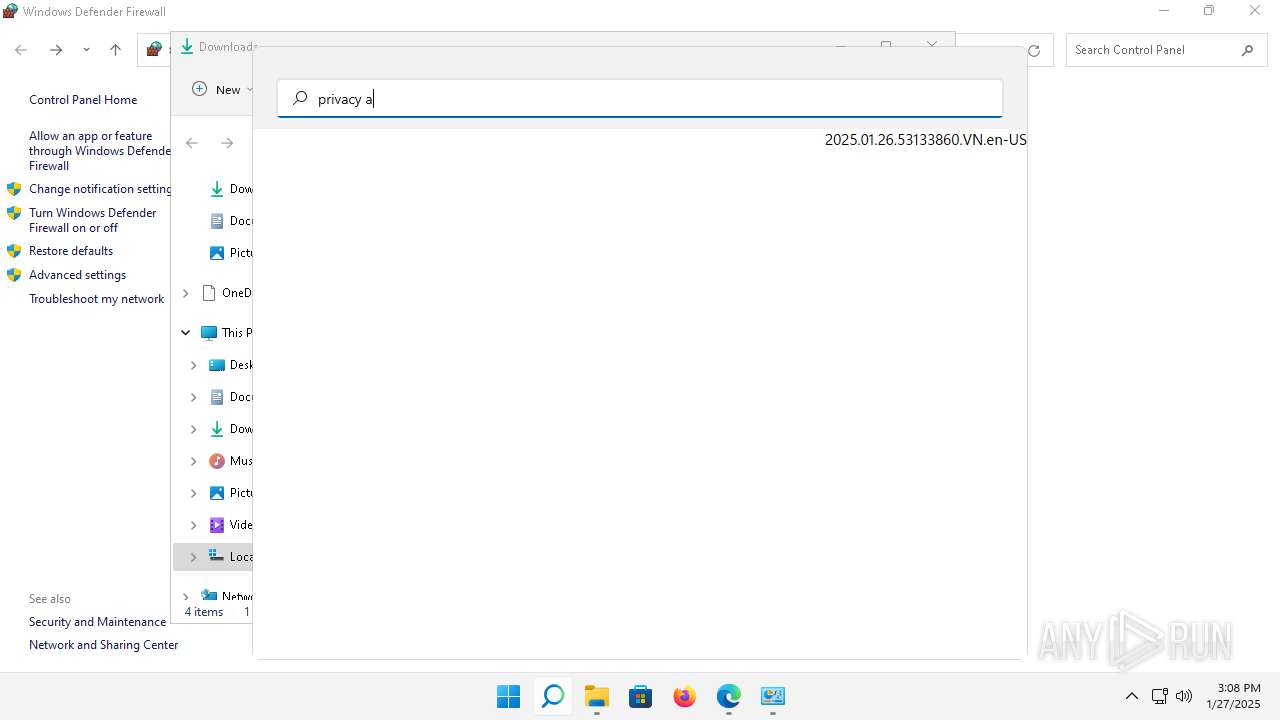Expand Documents node under This PC
Screen dimensions: 1280x720
[194, 397]
